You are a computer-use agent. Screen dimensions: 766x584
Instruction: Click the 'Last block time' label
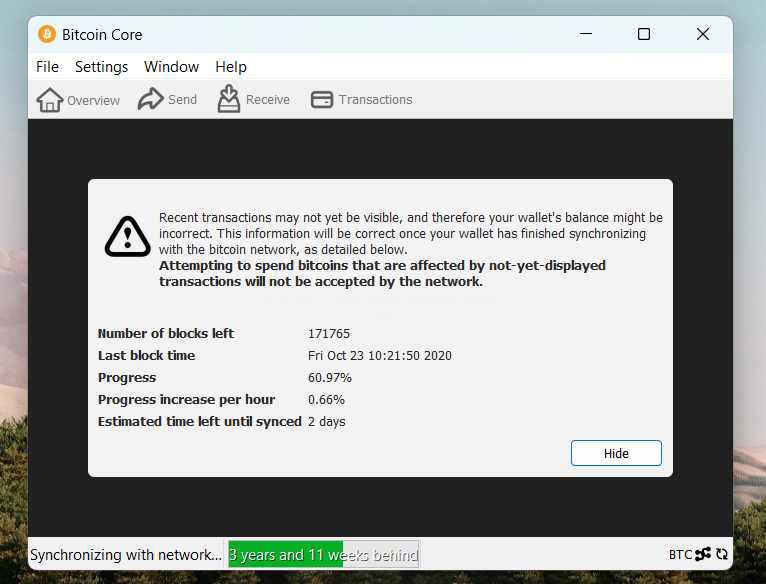point(146,355)
